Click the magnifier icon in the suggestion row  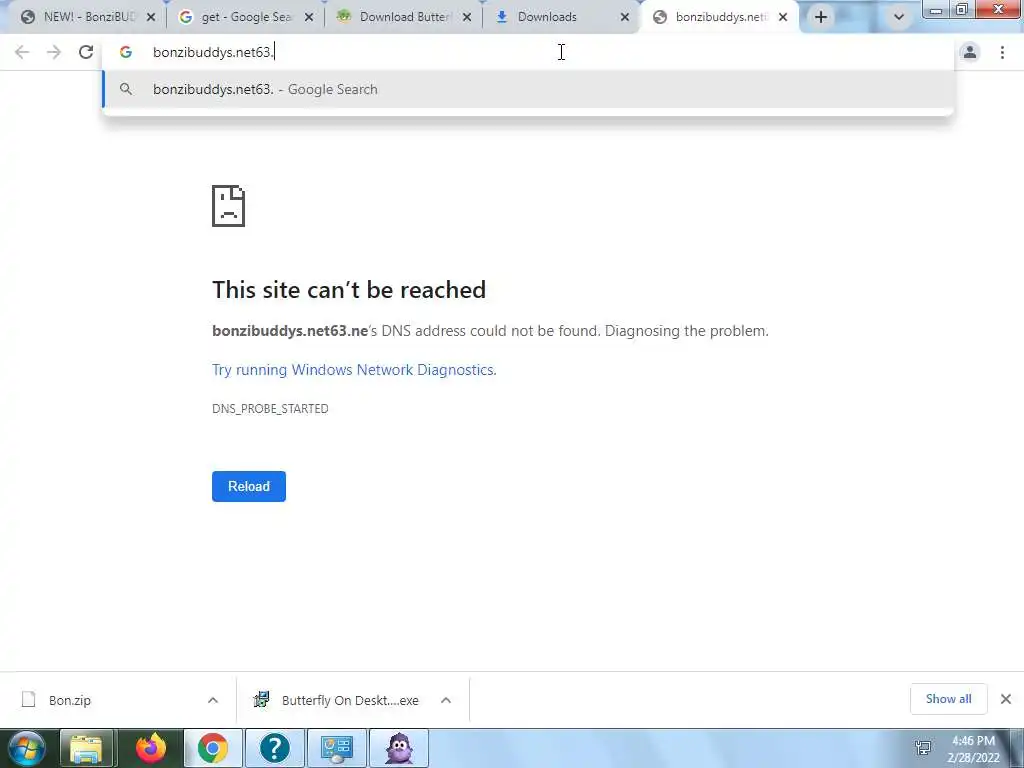126,89
